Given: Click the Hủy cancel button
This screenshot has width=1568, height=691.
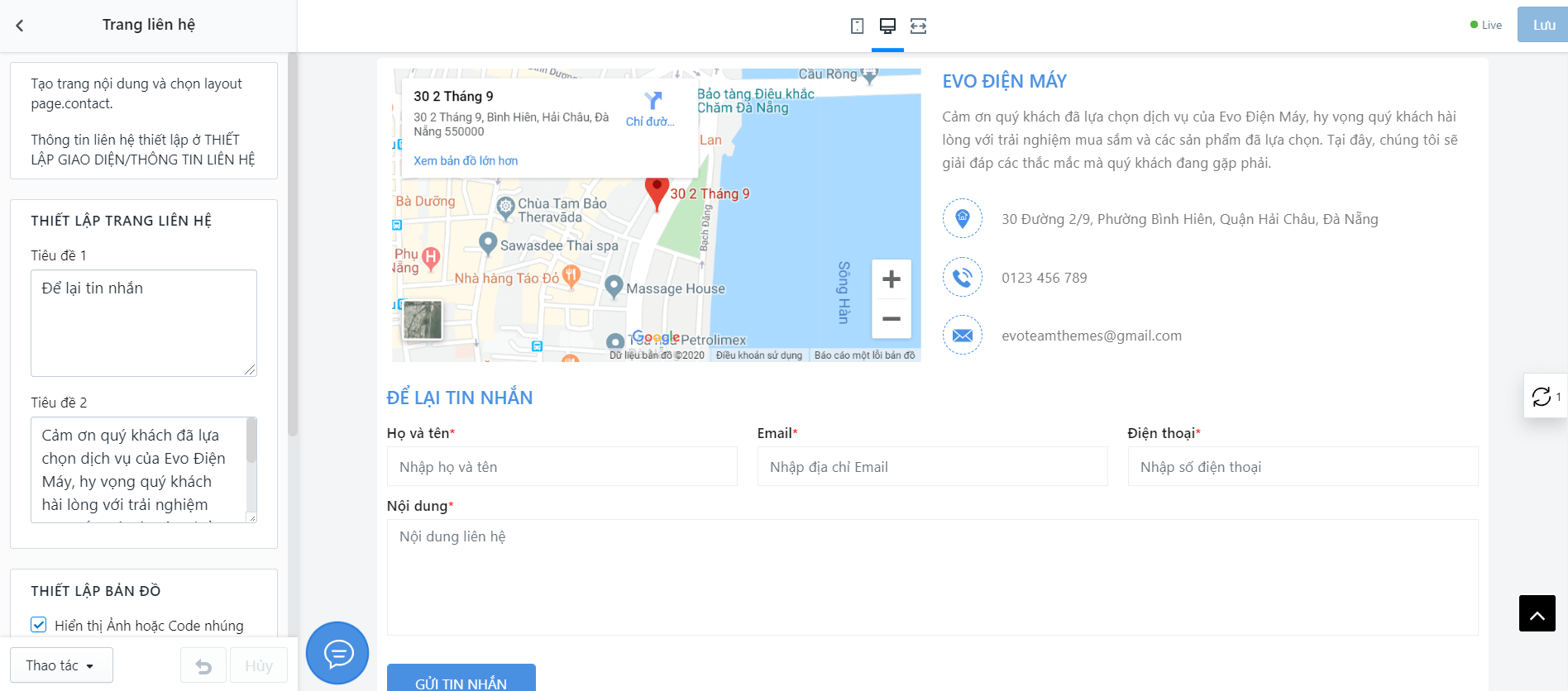Looking at the screenshot, I should point(259,665).
